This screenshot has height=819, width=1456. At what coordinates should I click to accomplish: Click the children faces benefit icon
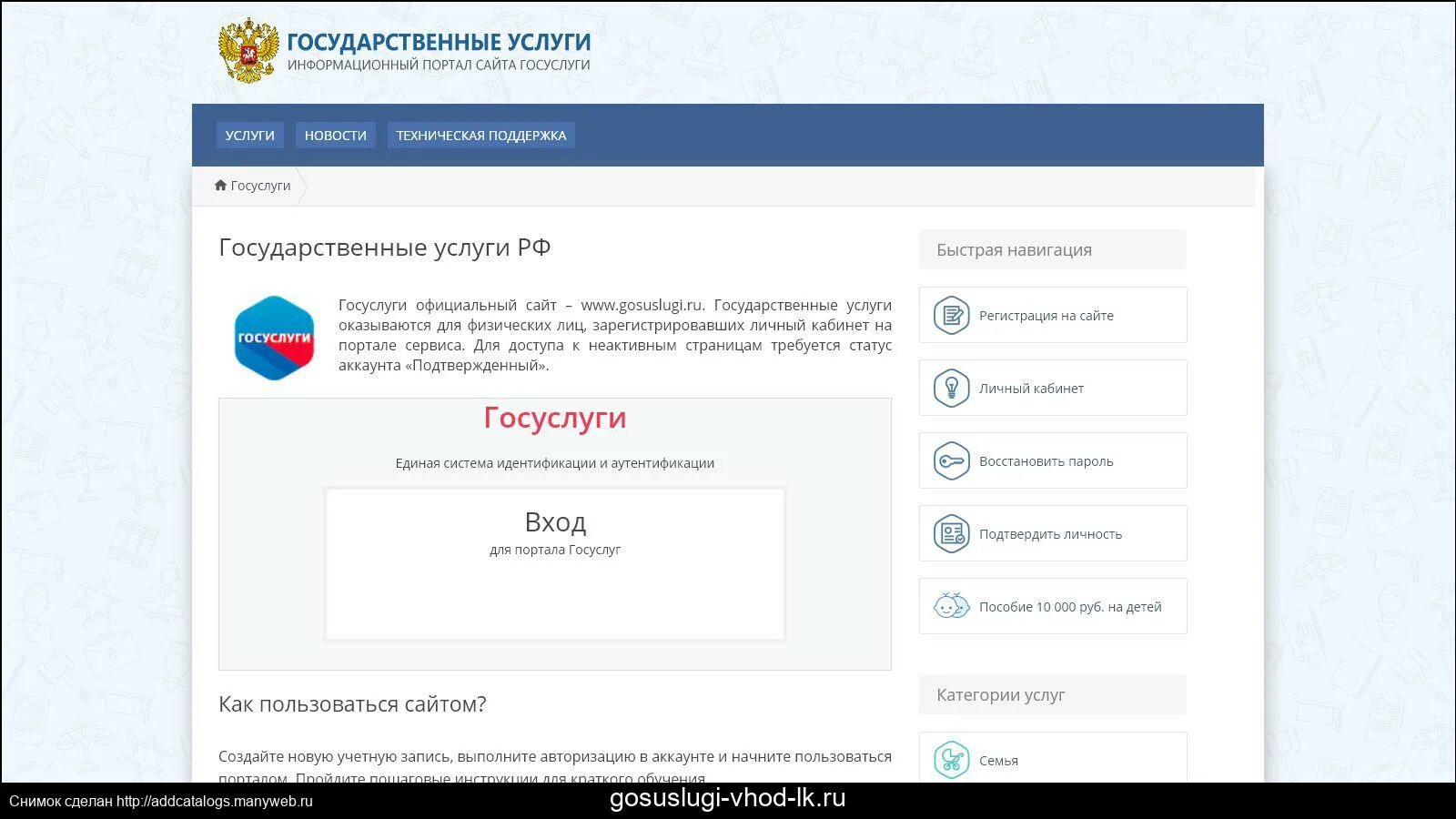[951, 606]
